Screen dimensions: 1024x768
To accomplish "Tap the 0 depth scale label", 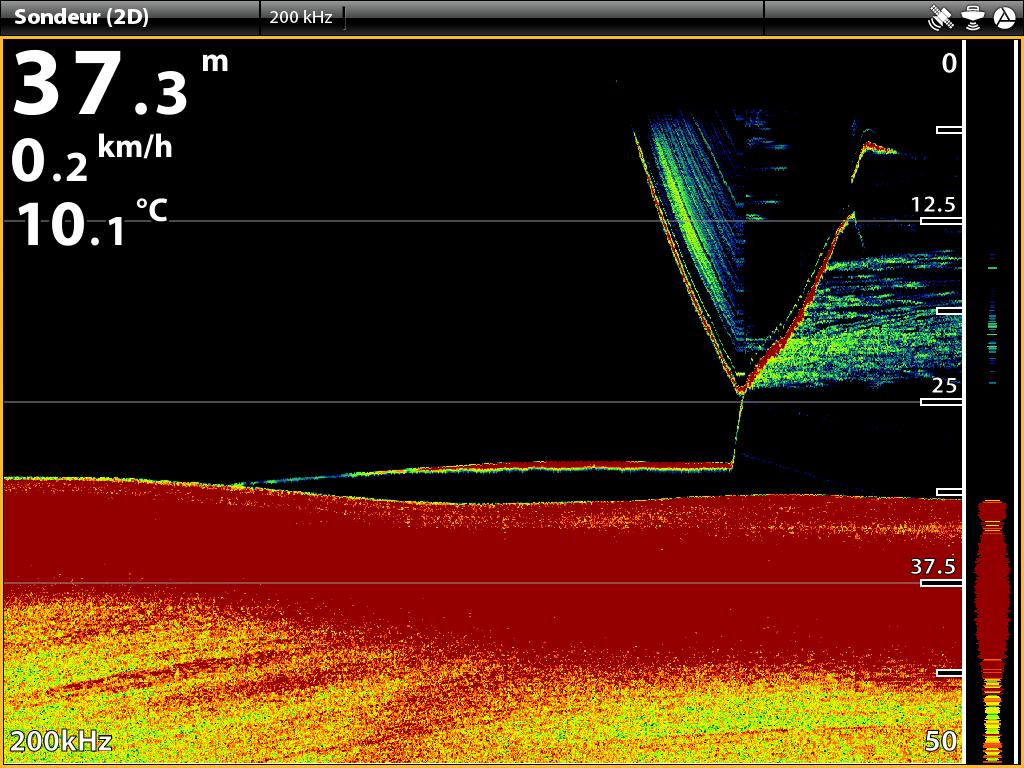I will [x=950, y=63].
